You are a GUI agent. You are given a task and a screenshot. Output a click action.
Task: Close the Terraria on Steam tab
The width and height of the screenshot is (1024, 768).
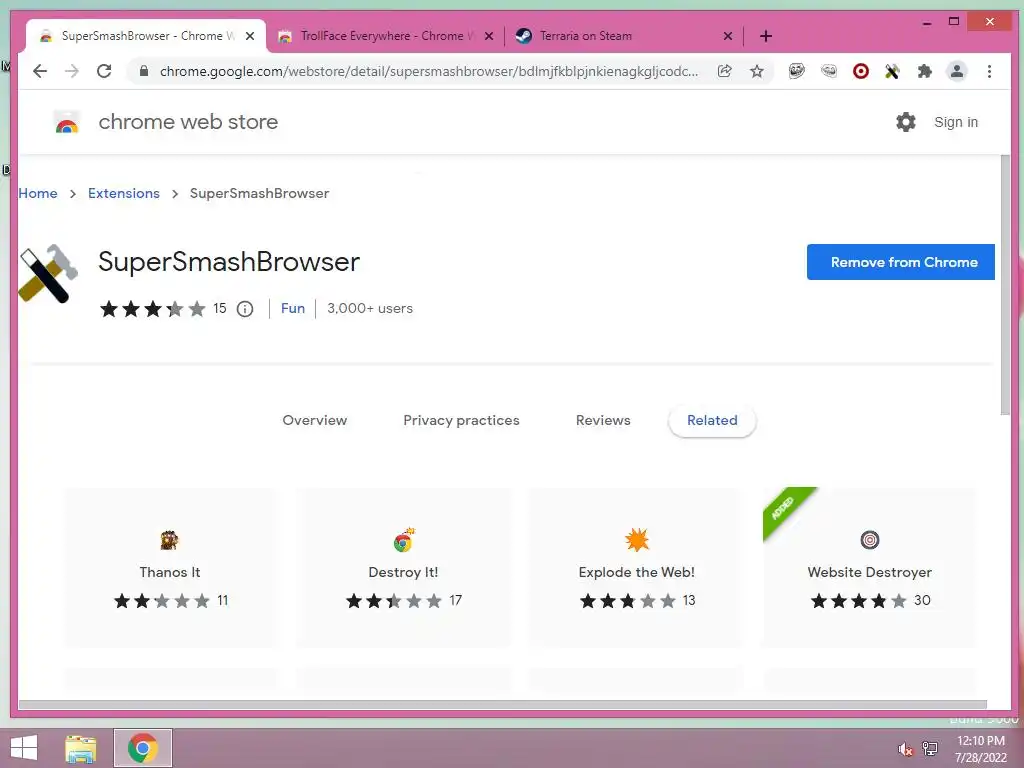coord(728,36)
